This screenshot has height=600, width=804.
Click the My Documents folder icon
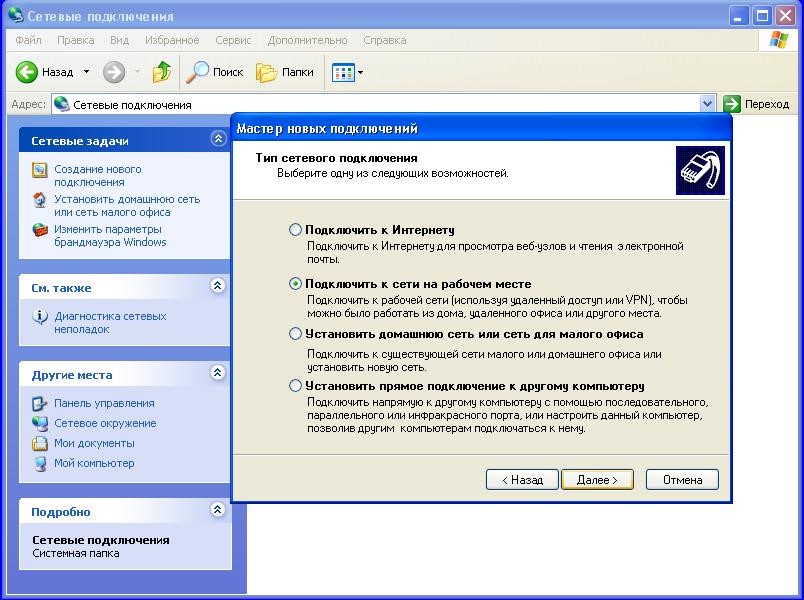point(39,443)
